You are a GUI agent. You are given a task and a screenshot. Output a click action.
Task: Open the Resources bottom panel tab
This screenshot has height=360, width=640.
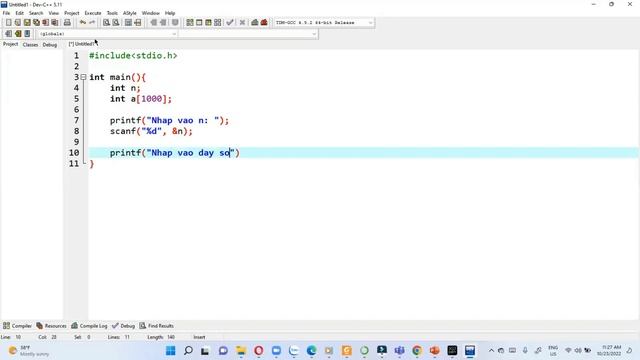[51, 326]
